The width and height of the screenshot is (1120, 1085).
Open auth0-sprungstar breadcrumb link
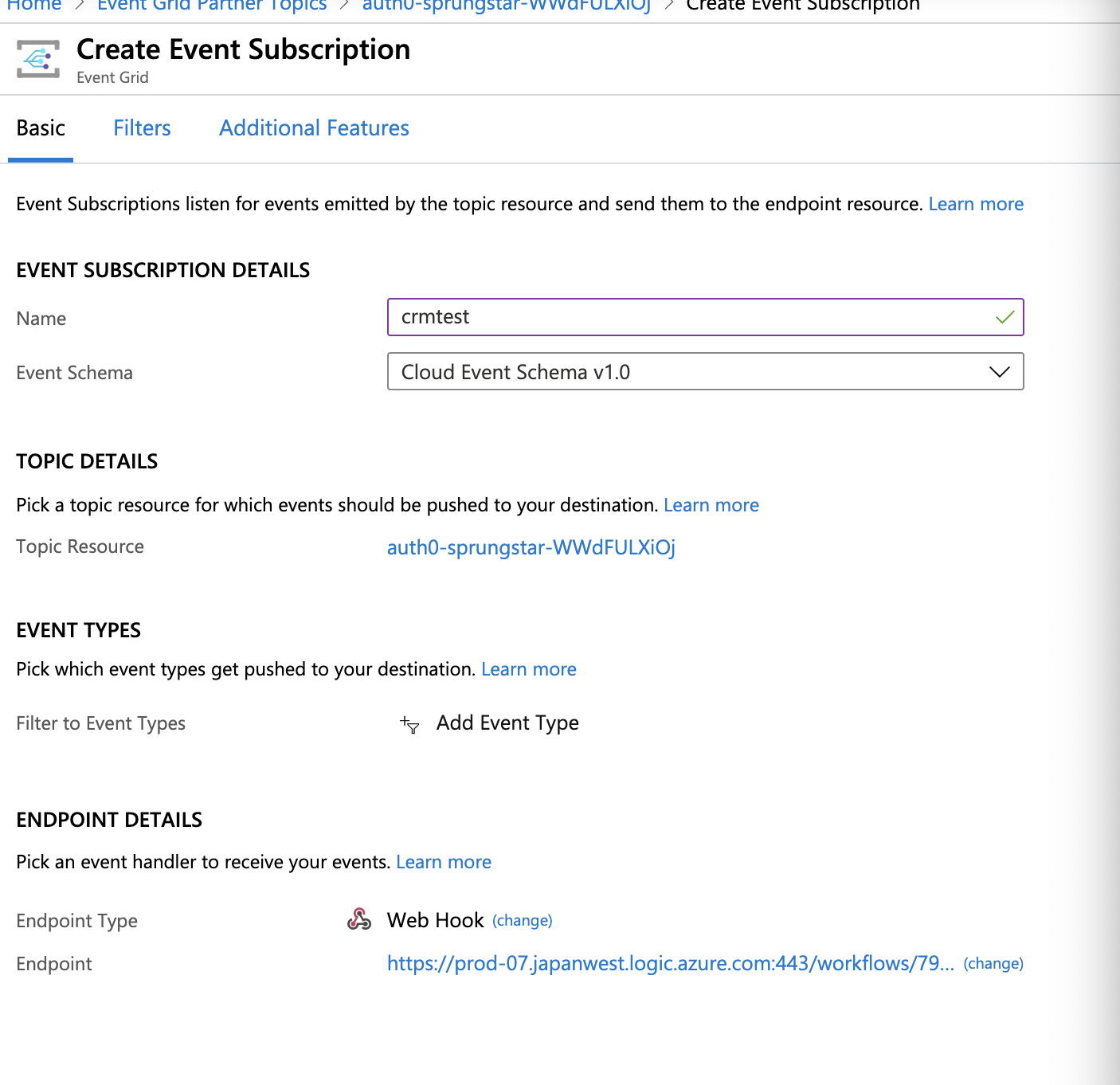point(507,6)
